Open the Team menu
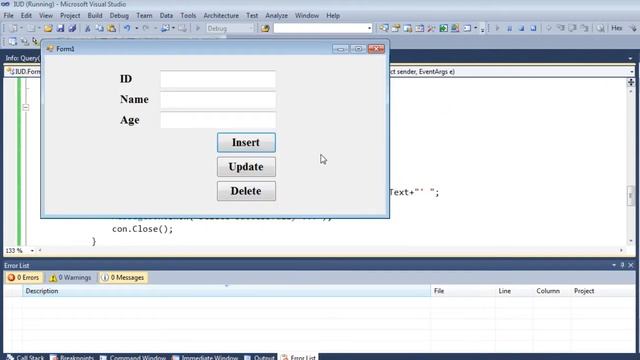Image resolution: width=640 pixels, height=360 pixels. 144,16
